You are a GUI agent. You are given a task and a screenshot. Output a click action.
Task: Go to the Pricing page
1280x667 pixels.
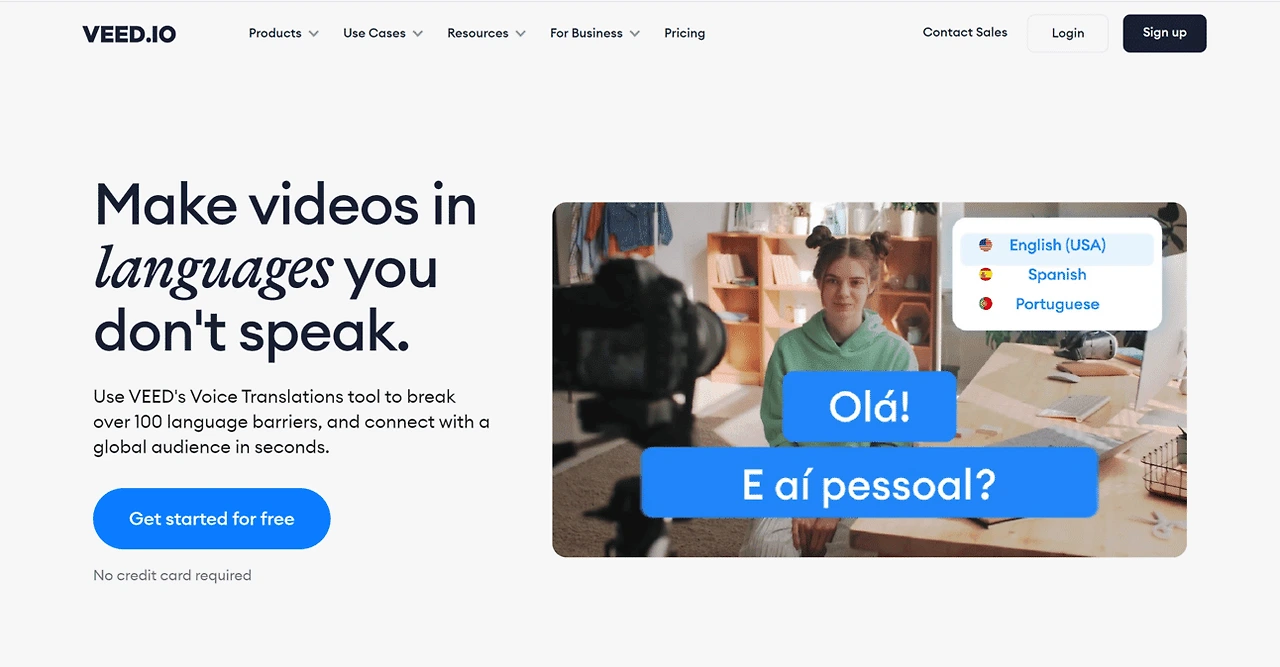684,33
